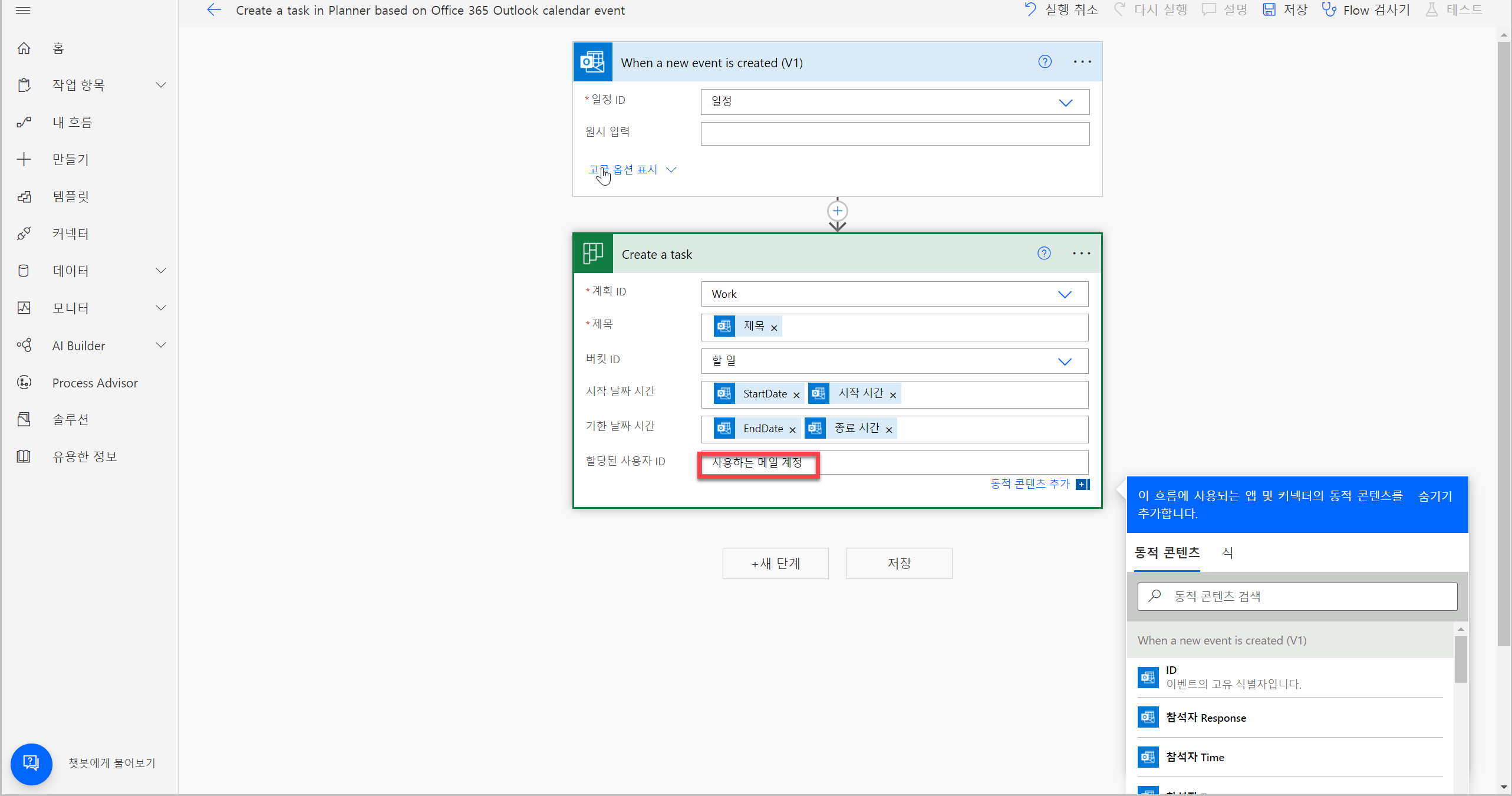This screenshot has height=796, width=1512.
Task: Click the 원시 입력 text field
Action: coord(895,134)
